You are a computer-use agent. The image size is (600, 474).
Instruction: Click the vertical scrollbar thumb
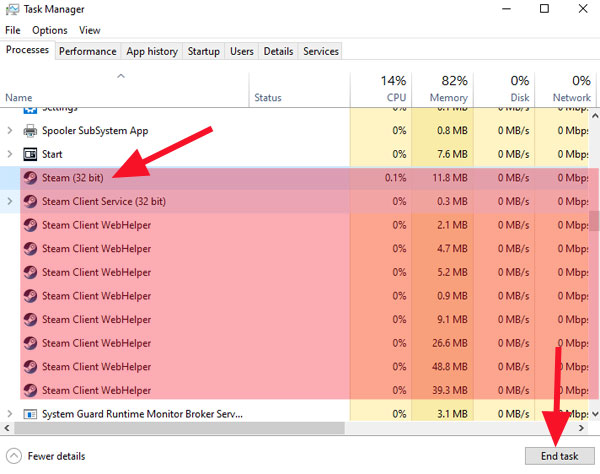click(595, 221)
